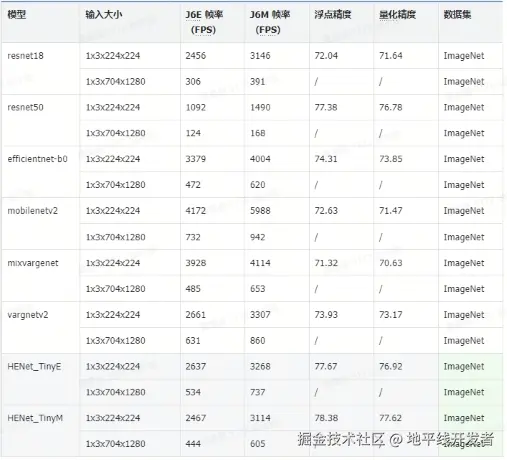This screenshot has width=507, height=460.
Task: Click the frame rate value 534
Action: pyautogui.click(x=193, y=392)
